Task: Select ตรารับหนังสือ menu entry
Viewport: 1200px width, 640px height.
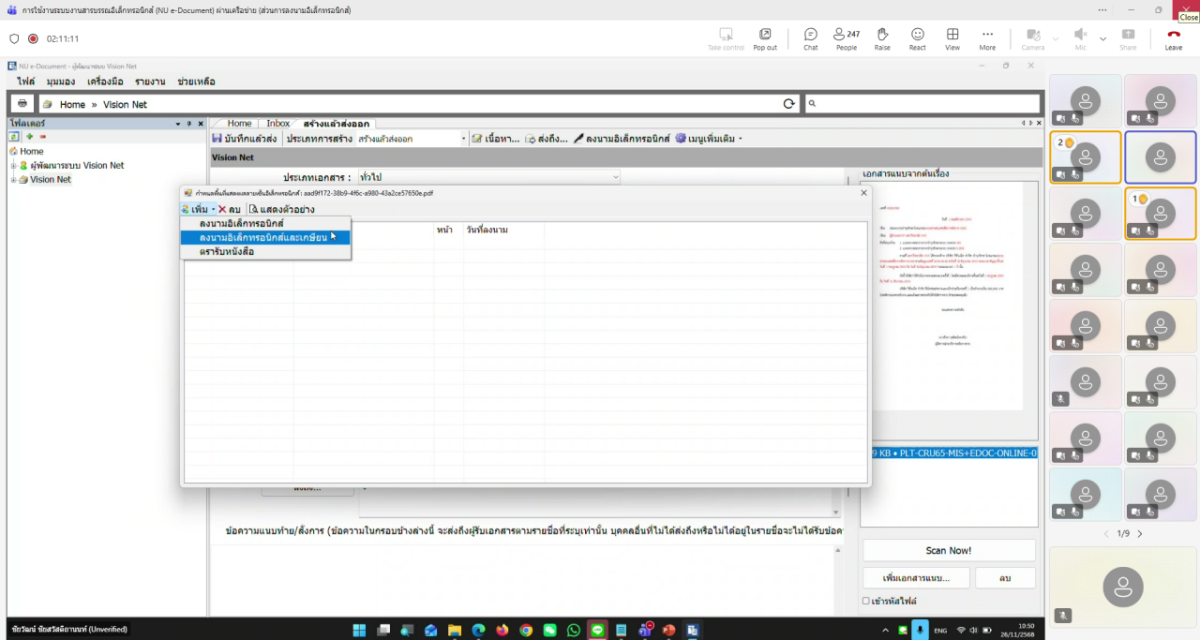Action: (227, 252)
